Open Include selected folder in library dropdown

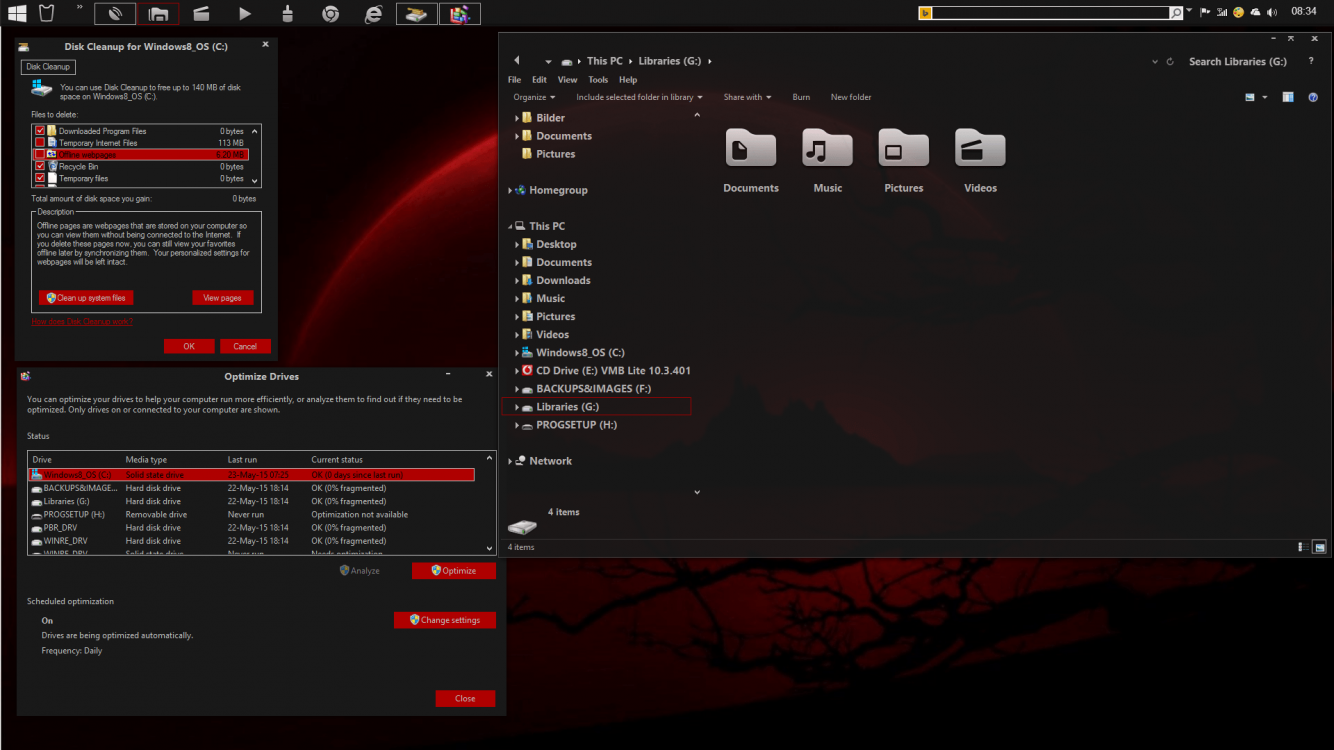[639, 97]
